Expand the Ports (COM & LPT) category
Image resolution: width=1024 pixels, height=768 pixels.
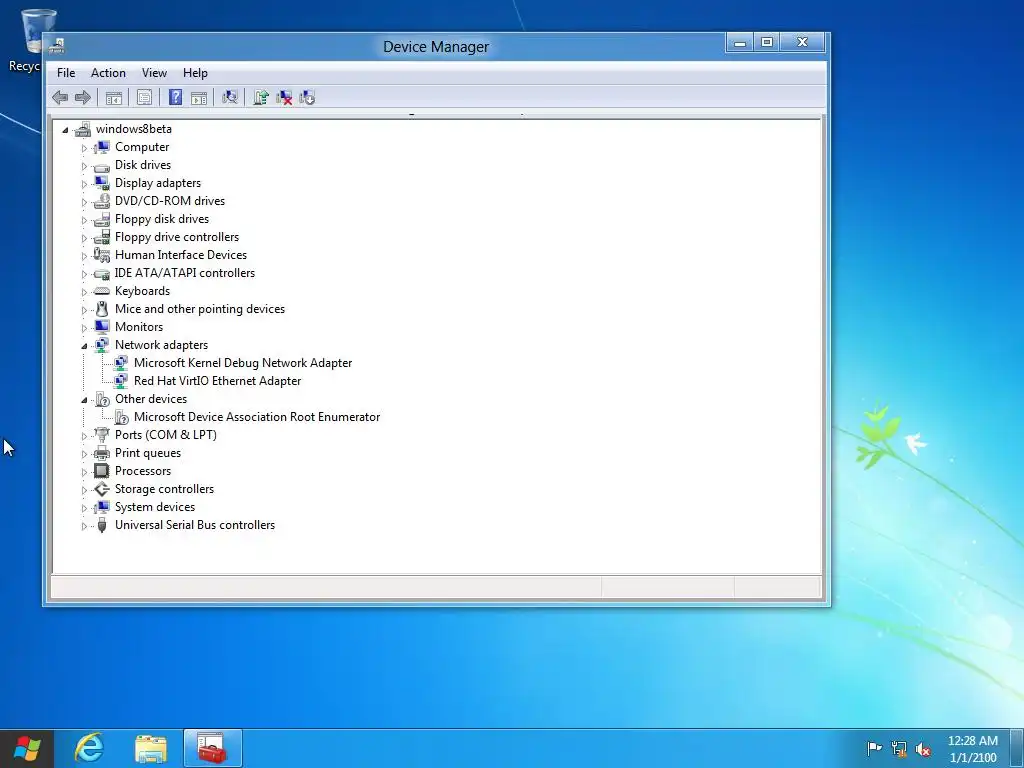point(84,436)
